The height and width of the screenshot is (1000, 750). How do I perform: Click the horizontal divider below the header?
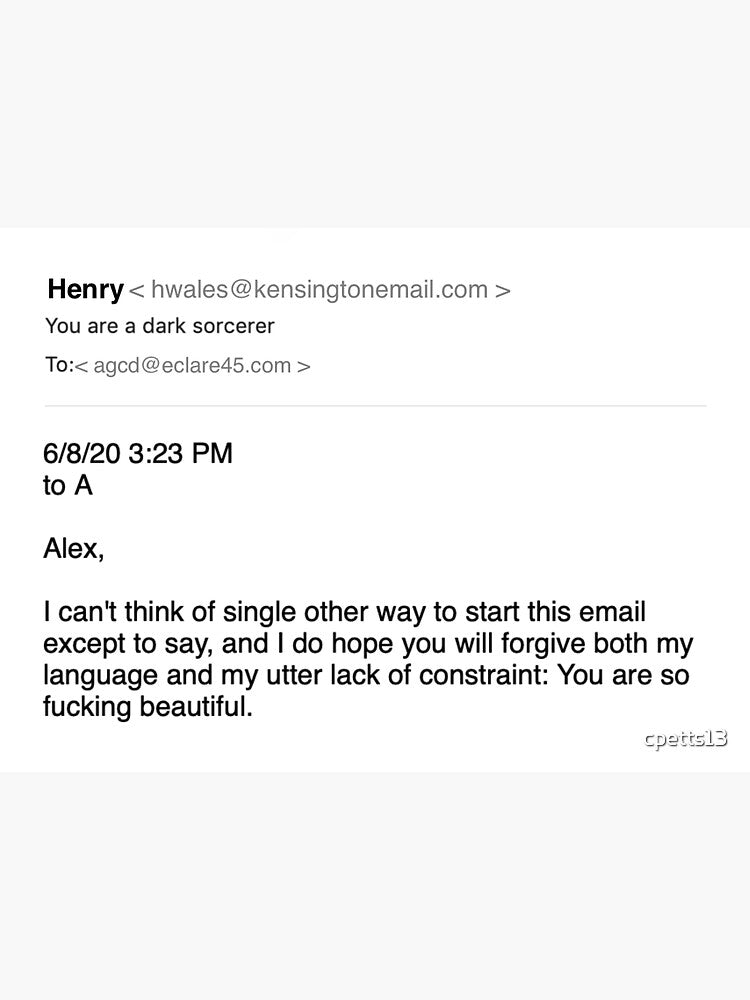pyautogui.click(x=375, y=406)
